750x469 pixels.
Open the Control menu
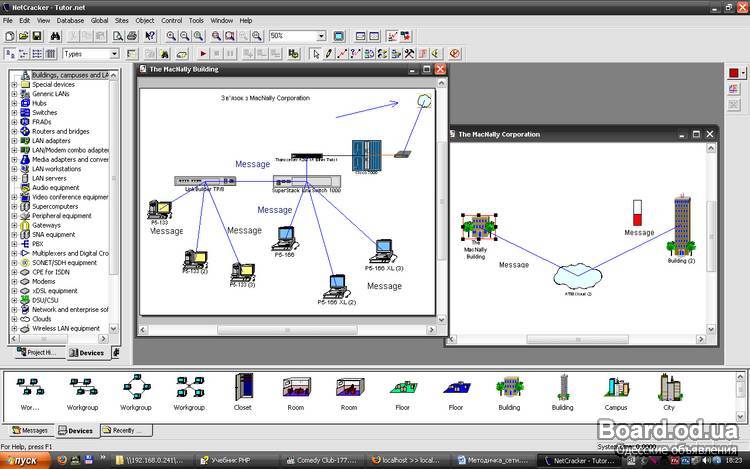tap(171, 21)
